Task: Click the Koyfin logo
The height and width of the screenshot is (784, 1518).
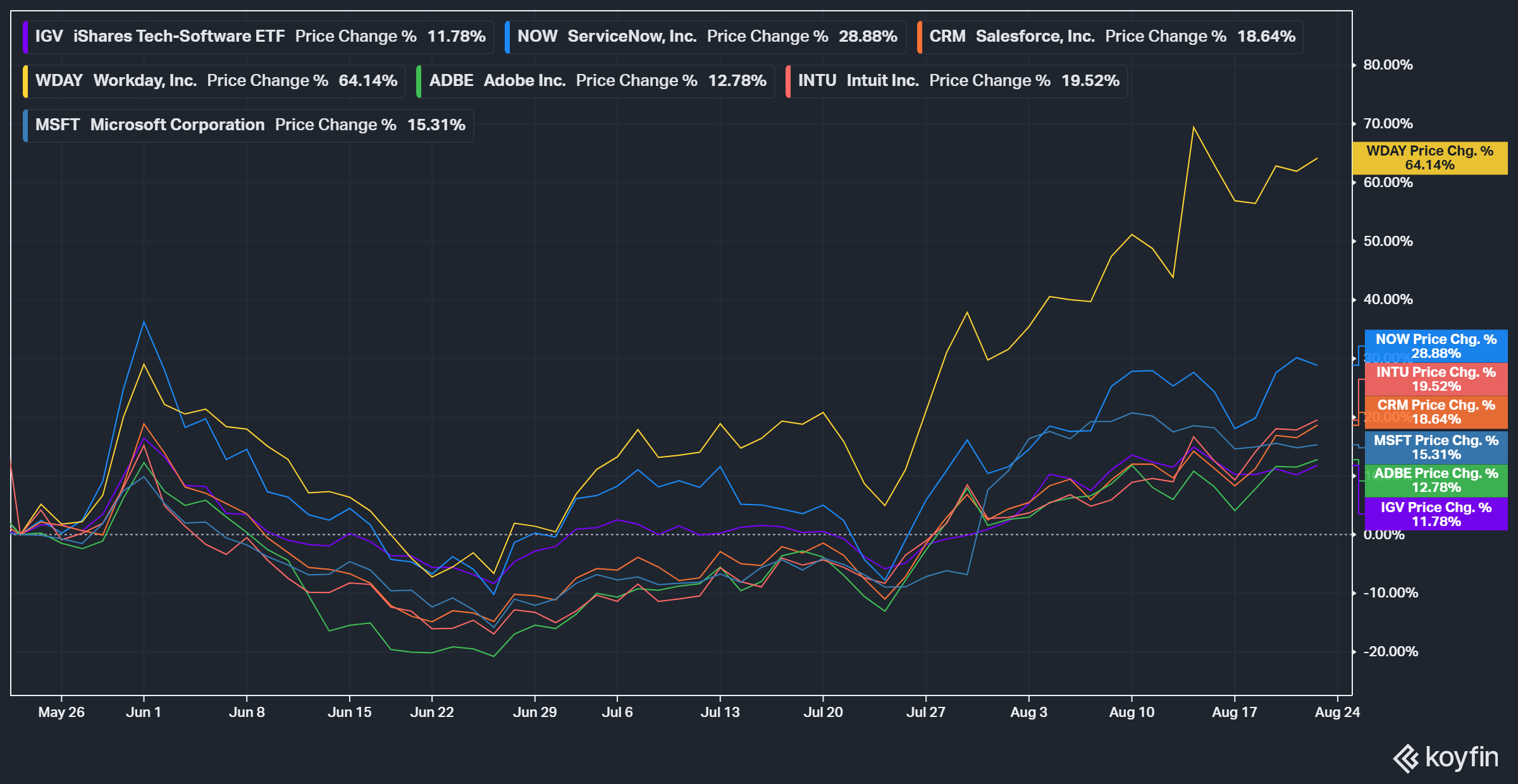Action: coord(1446,757)
